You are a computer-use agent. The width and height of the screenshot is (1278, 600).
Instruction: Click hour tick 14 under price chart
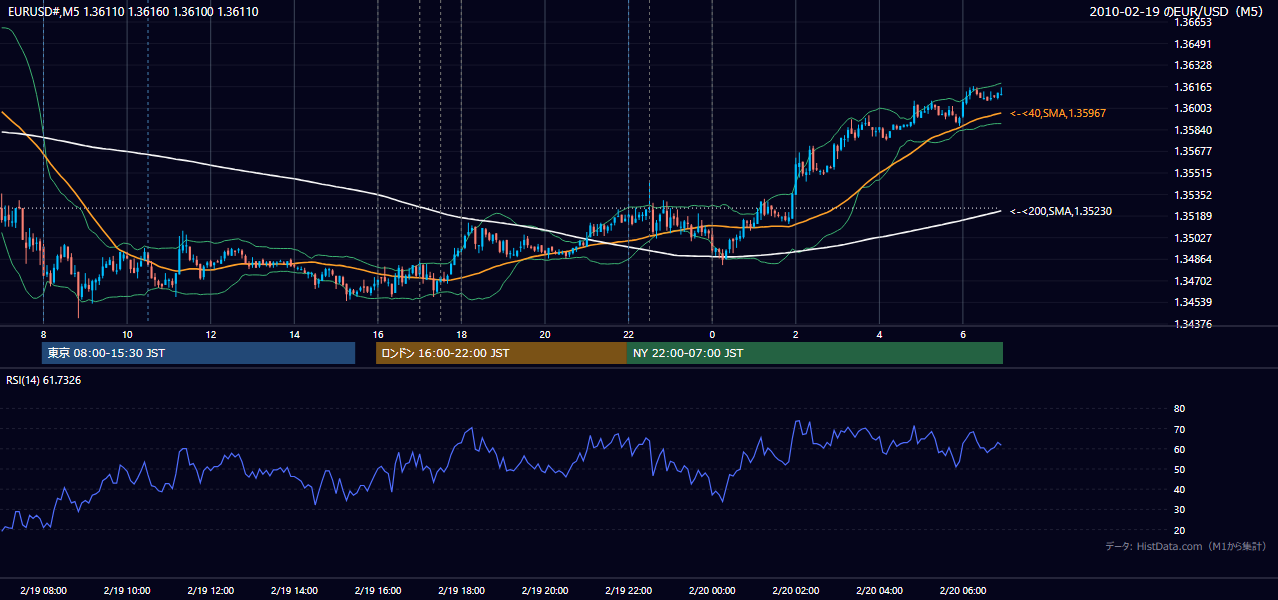[x=294, y=334]
